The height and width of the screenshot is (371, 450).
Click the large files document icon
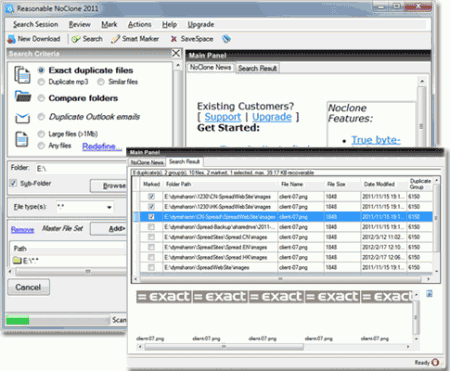coord(22,139)
